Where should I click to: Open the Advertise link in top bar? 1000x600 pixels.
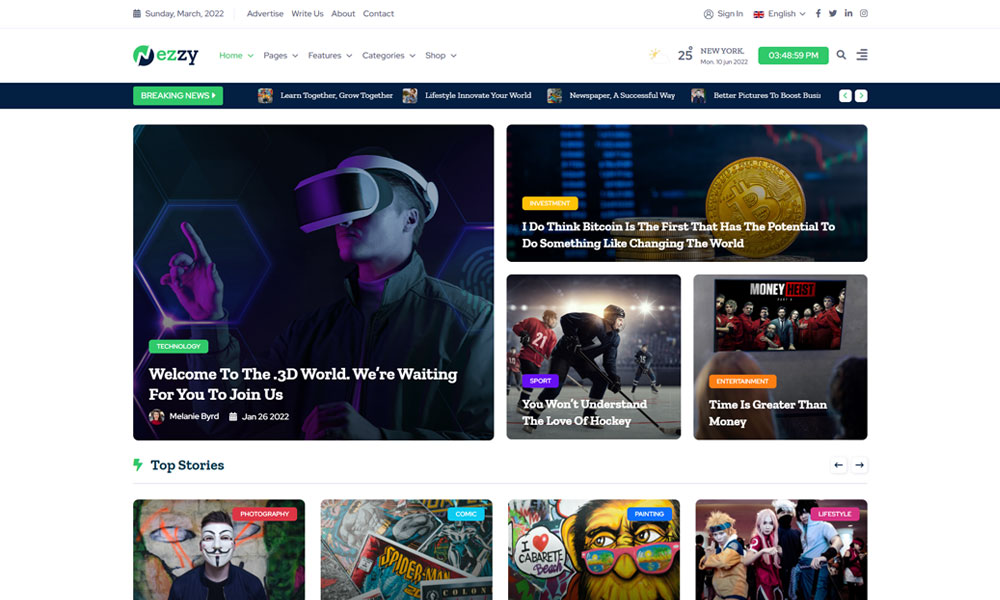tap(265, 14)
